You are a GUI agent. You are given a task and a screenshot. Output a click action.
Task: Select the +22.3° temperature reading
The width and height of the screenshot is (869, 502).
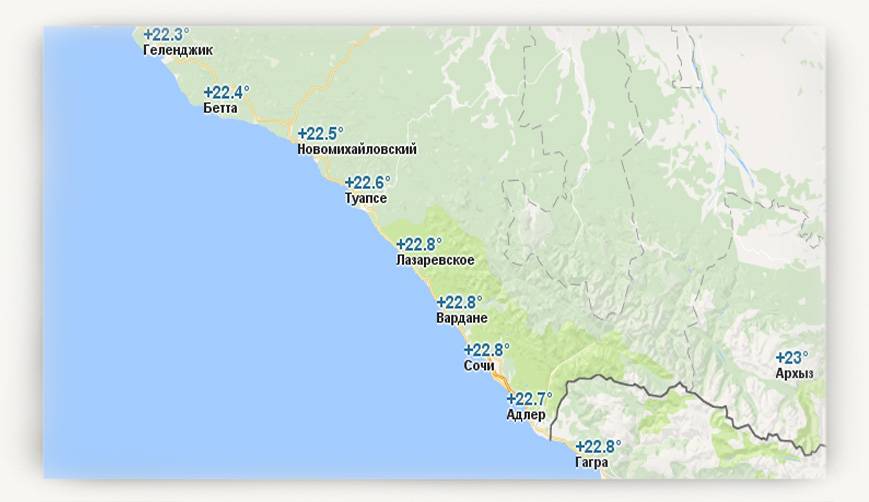pos(166,34)
